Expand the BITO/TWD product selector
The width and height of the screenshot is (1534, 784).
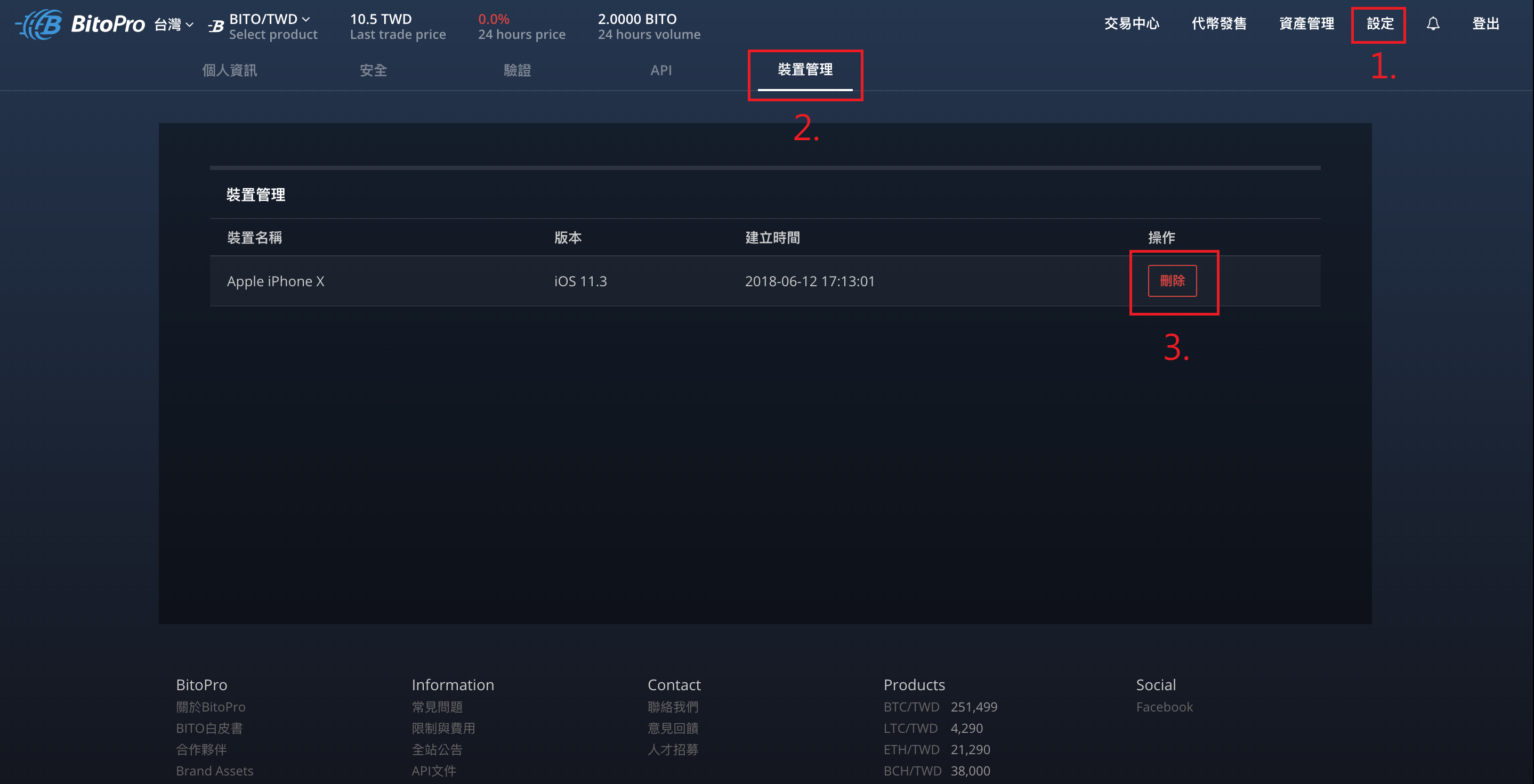(x=270, y=19)
